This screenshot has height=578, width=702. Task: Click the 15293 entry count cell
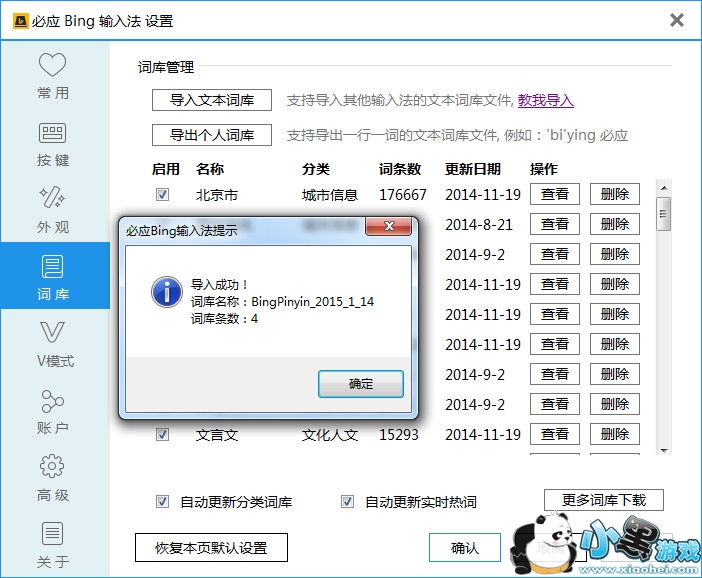click(398, 435)
